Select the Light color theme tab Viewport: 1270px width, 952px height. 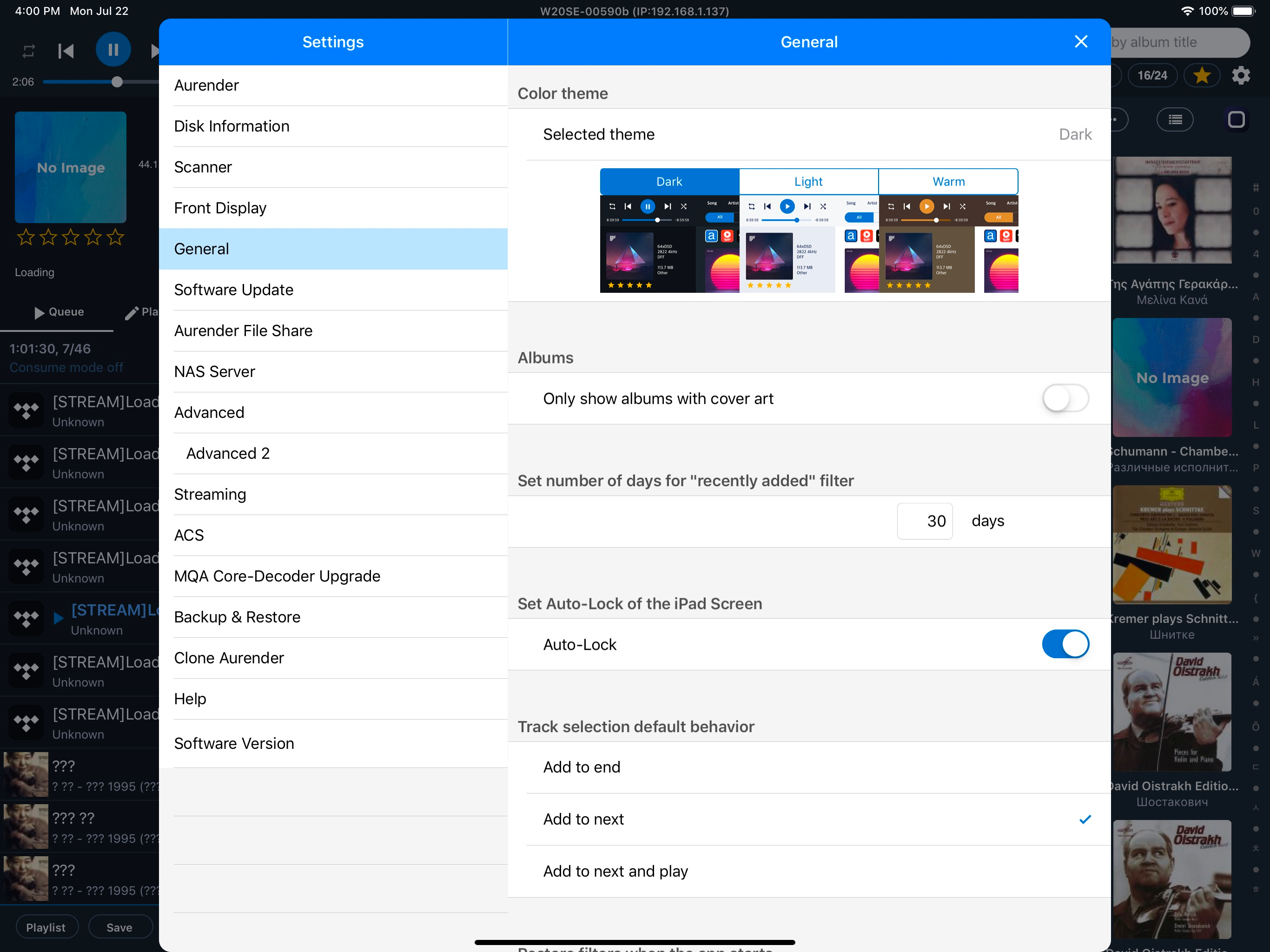coord(808,181)
